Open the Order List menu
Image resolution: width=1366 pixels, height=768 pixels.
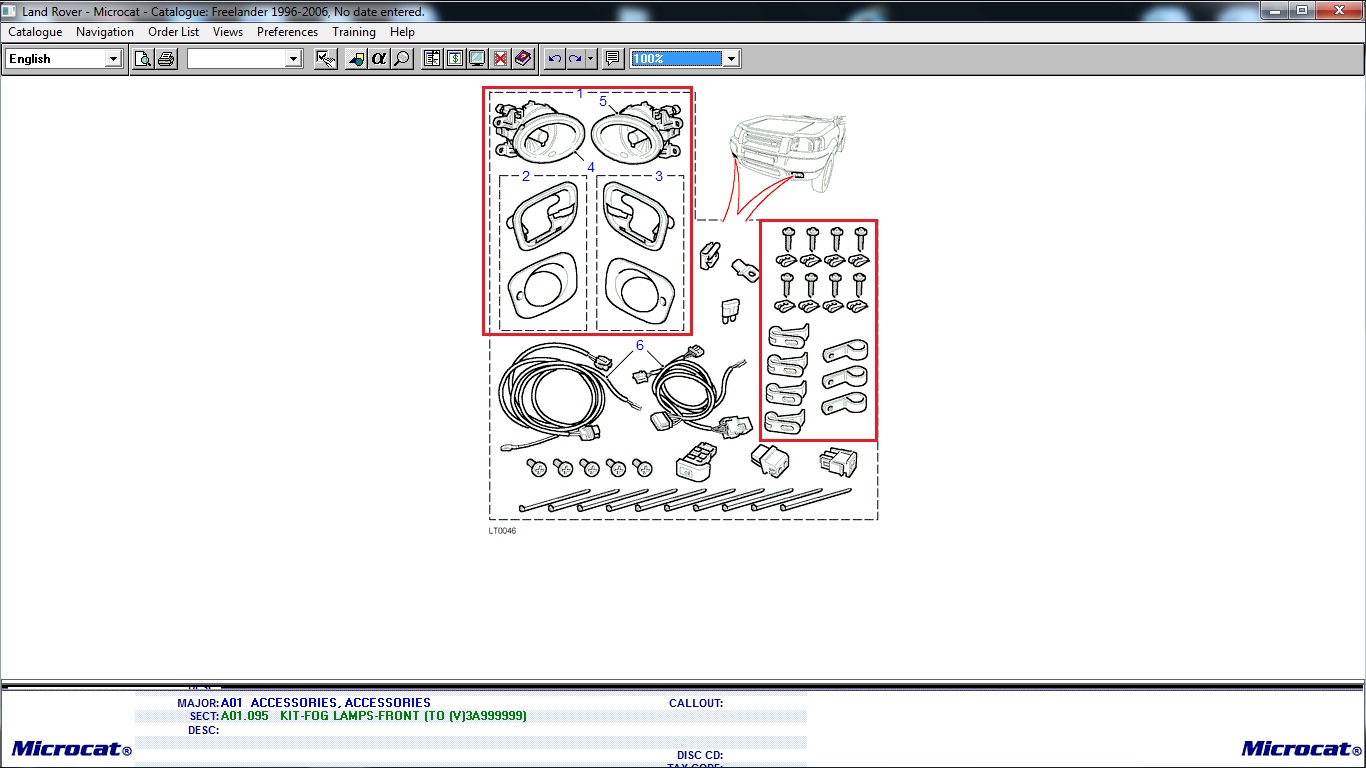tap(173, 32)
